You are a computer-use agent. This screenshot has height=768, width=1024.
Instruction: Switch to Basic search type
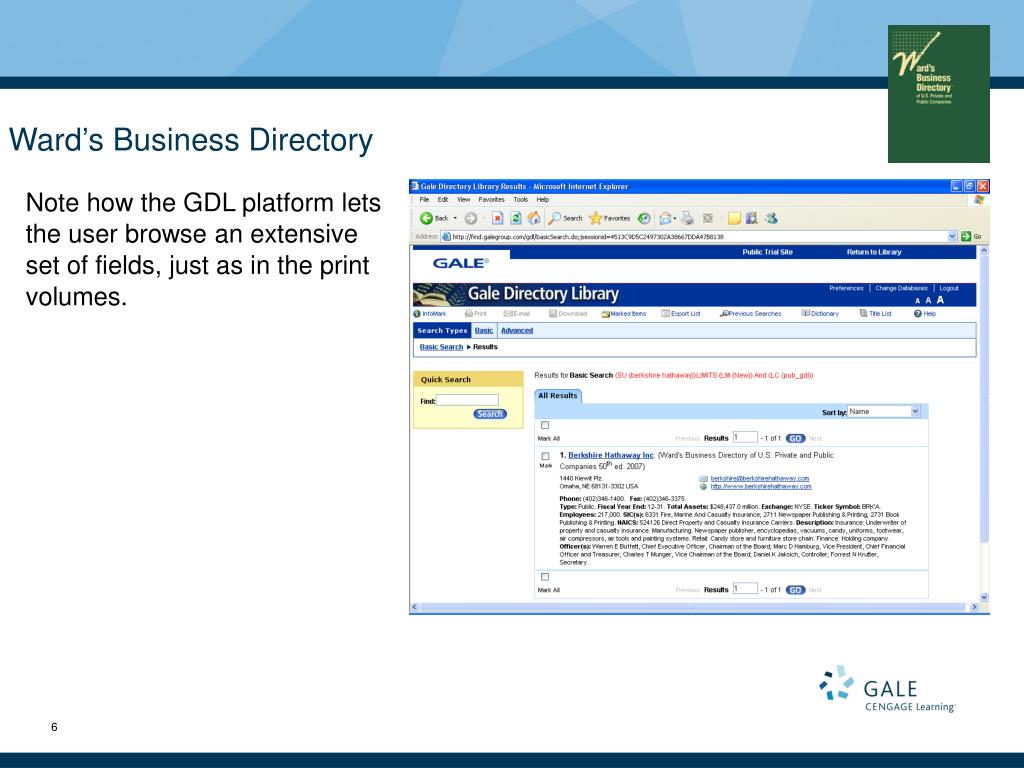tap(484, 330)
